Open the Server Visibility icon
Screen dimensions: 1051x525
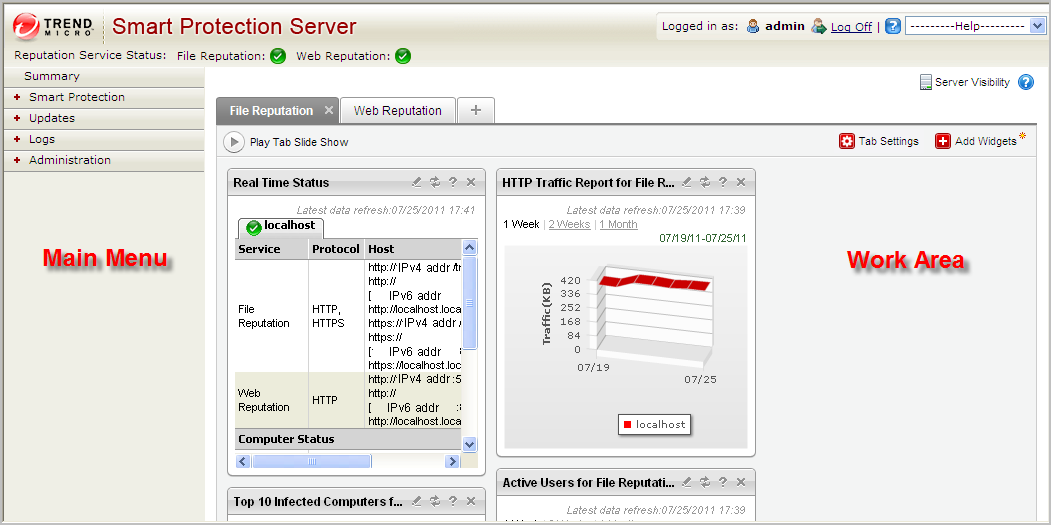(x=926, y=82)
